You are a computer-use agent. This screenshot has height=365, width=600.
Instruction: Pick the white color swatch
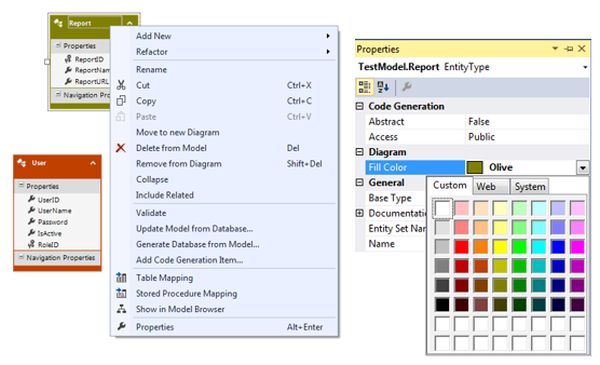442,208
